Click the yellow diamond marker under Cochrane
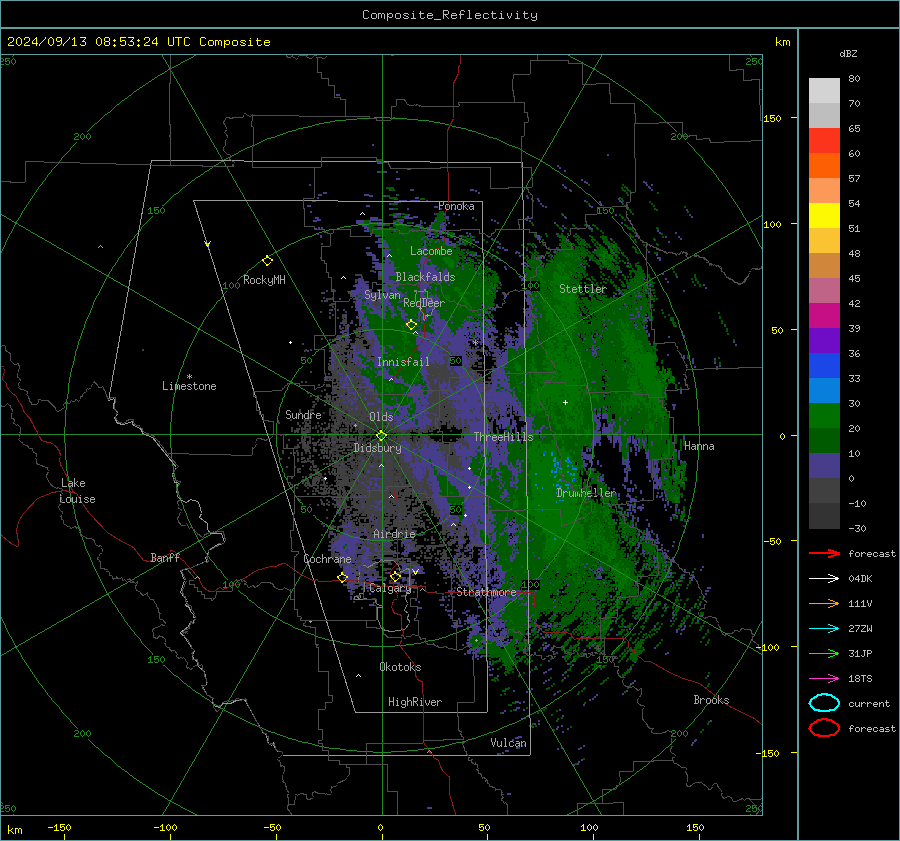This screenshot has width=900, height=841. pyautogui.click(x=342, y=578)
